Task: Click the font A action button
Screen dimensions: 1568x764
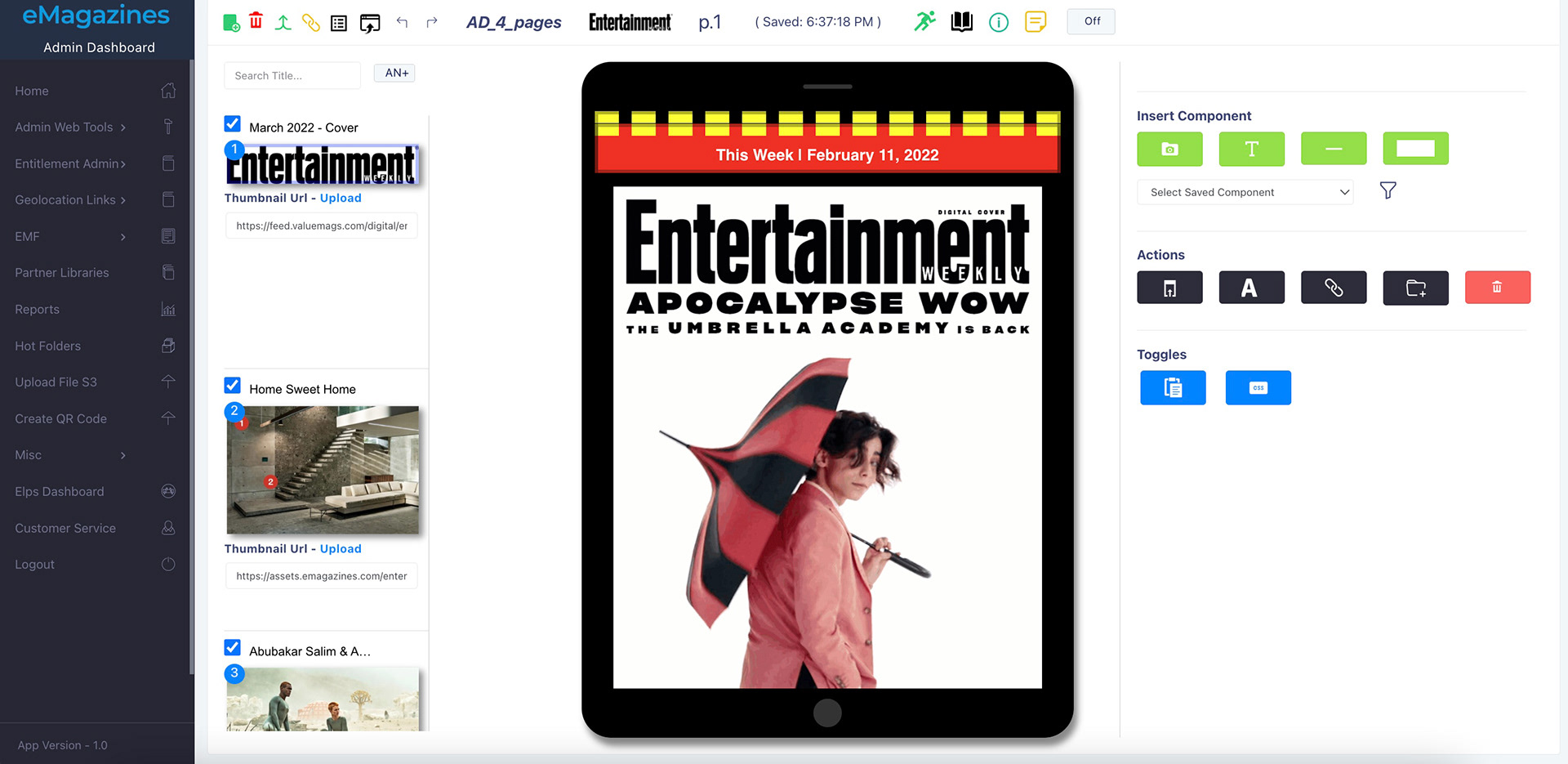Action: pos(1251,288)
